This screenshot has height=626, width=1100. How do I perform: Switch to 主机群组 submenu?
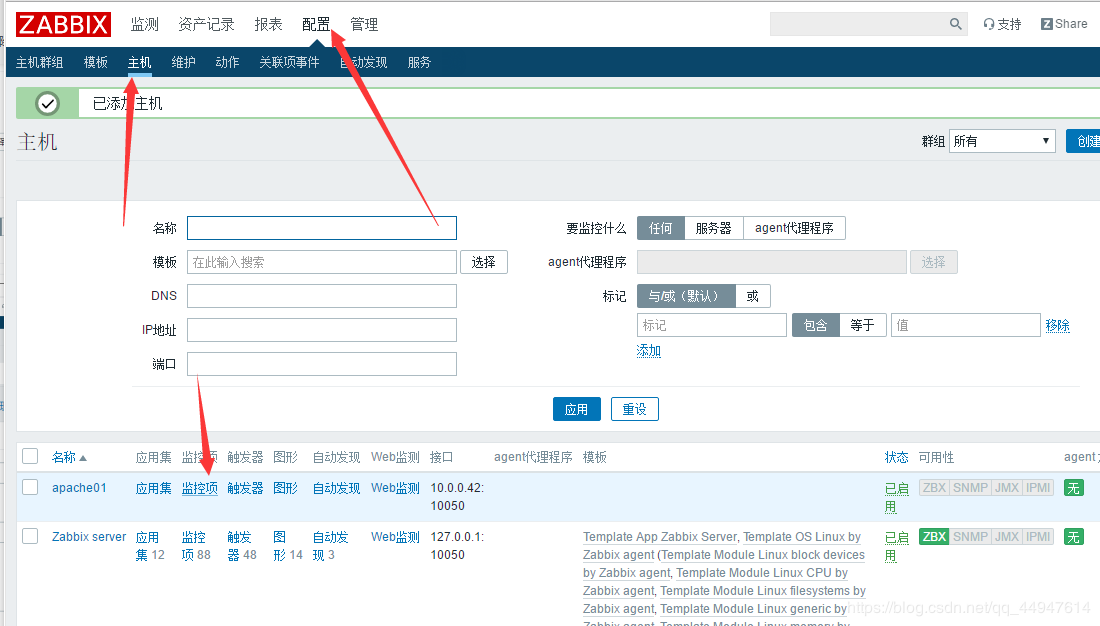pos(40,62)
